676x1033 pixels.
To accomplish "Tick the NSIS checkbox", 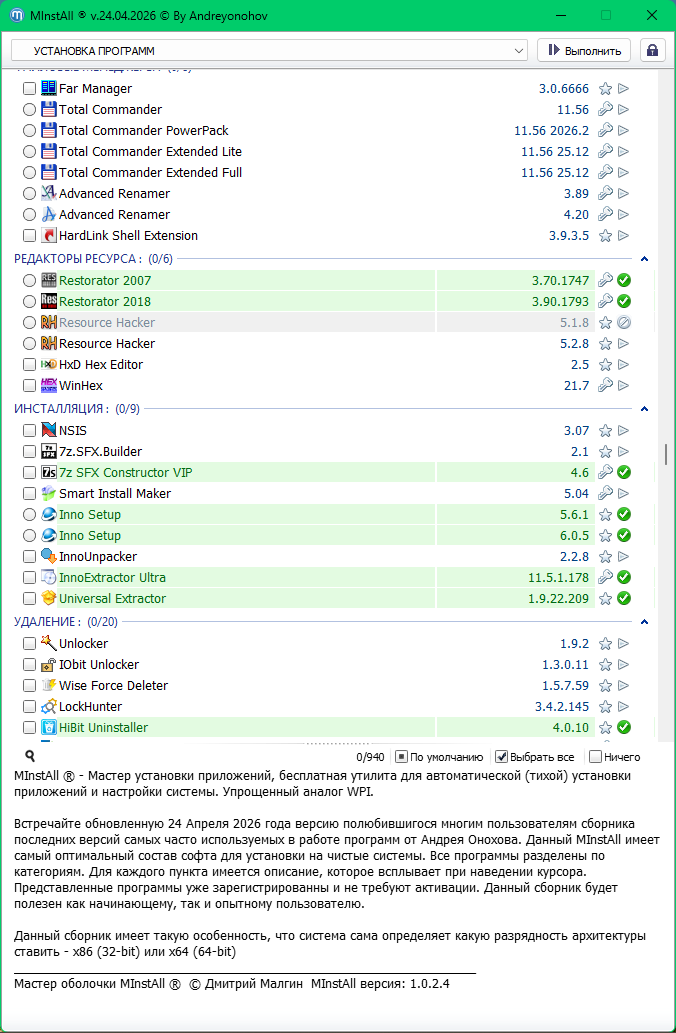I will point(29,431).
